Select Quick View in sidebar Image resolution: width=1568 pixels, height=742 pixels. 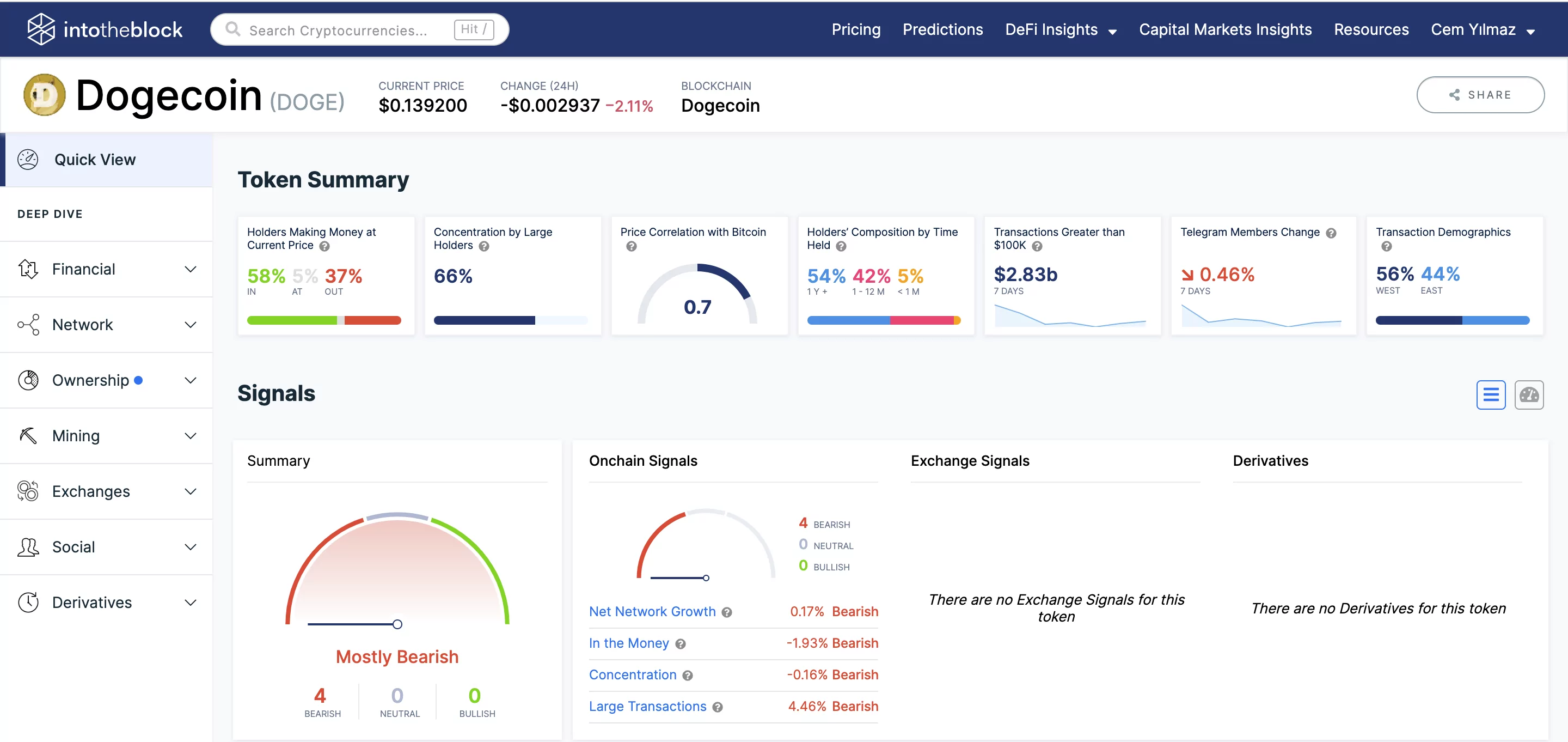107,160
